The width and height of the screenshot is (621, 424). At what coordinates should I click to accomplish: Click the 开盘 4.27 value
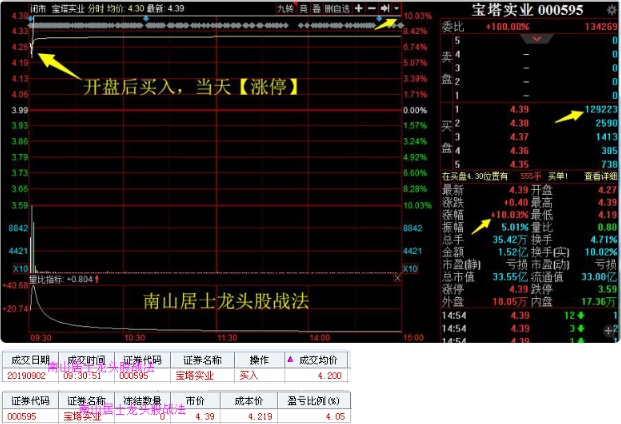click(608, 190)
